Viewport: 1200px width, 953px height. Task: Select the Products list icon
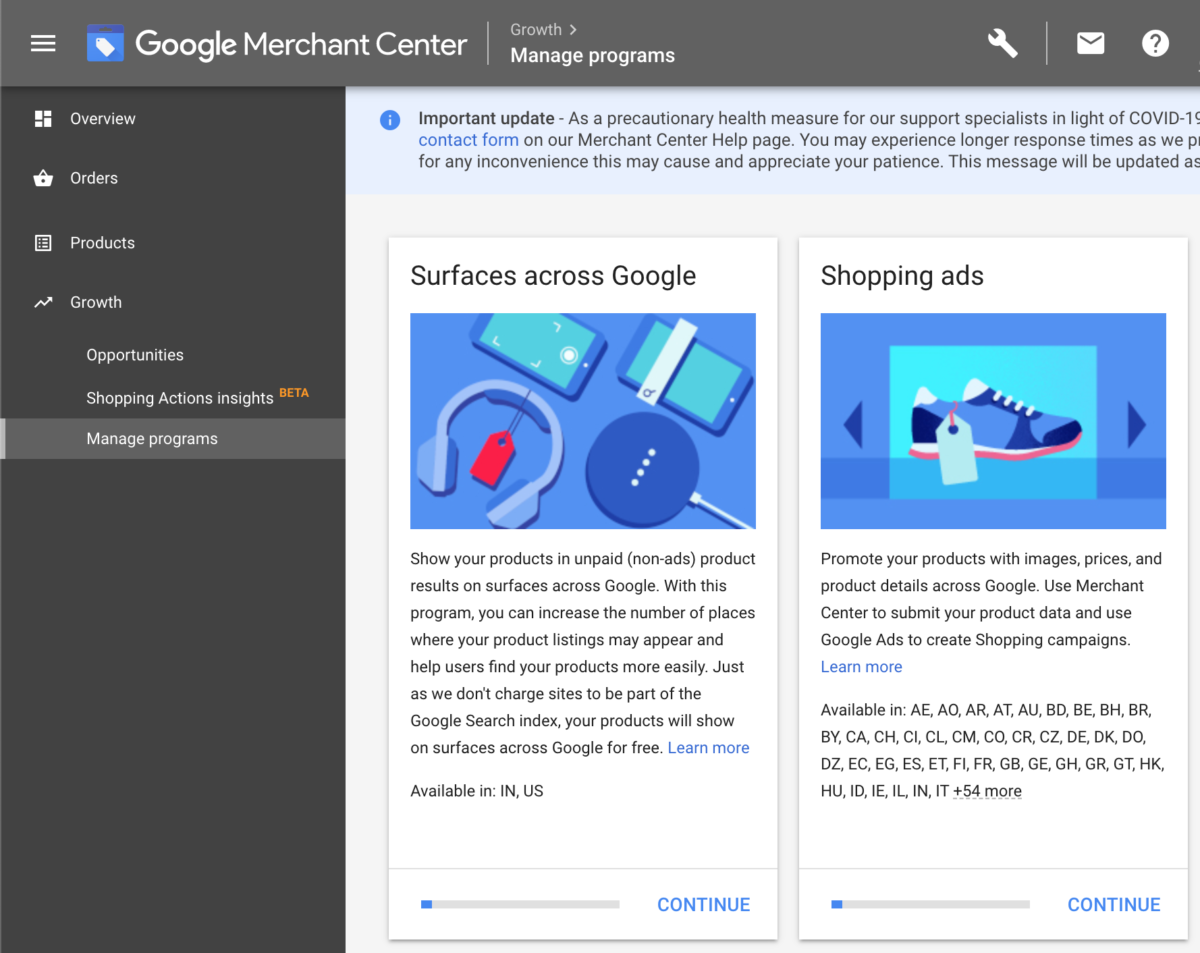[43, 242]
